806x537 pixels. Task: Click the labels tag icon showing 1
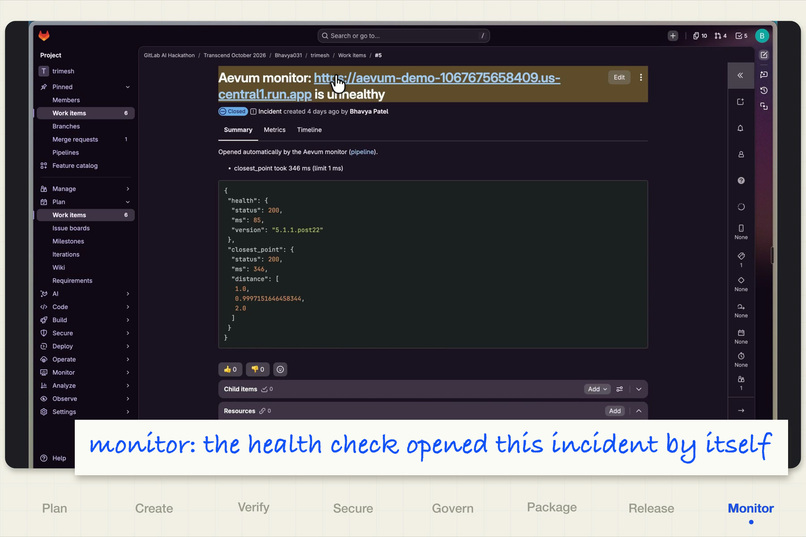click(x=741, y=259)
